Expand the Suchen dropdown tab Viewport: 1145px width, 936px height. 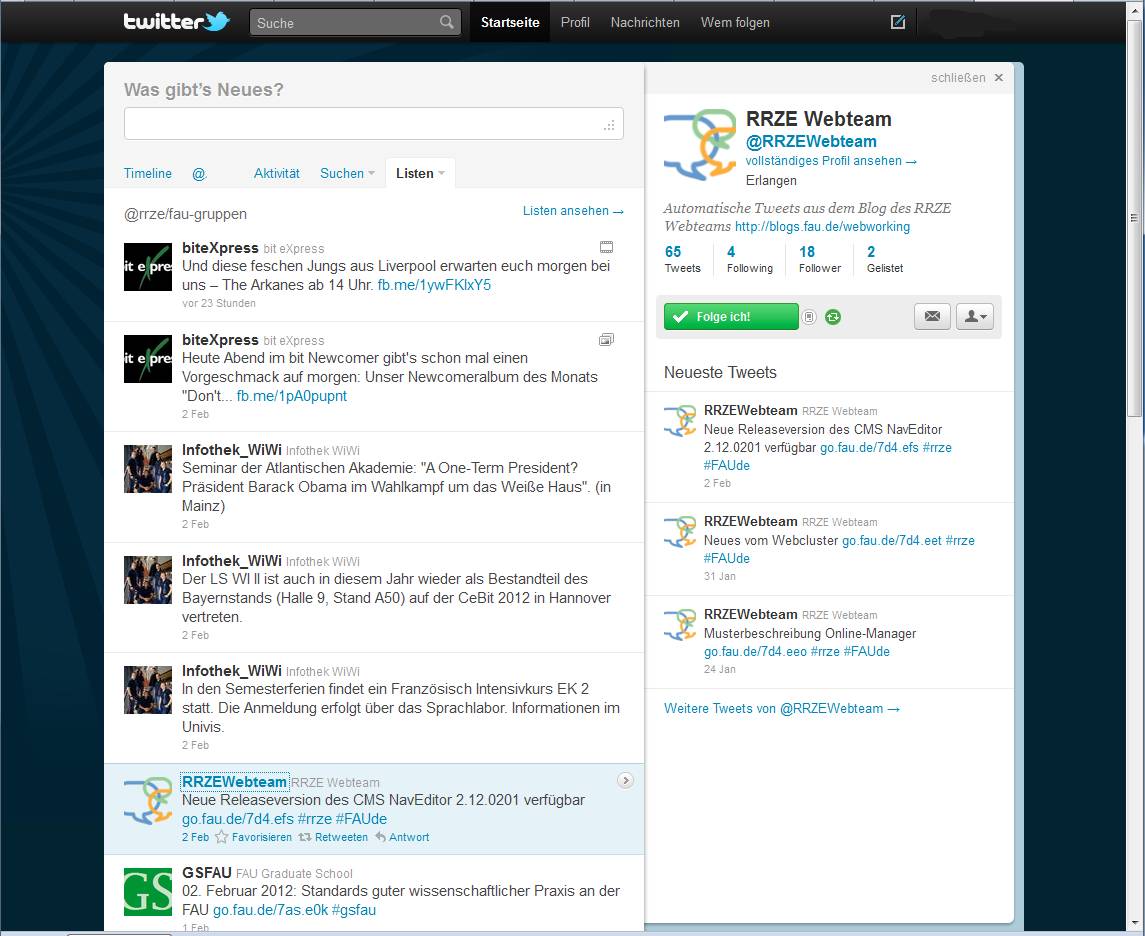(347, 173)
